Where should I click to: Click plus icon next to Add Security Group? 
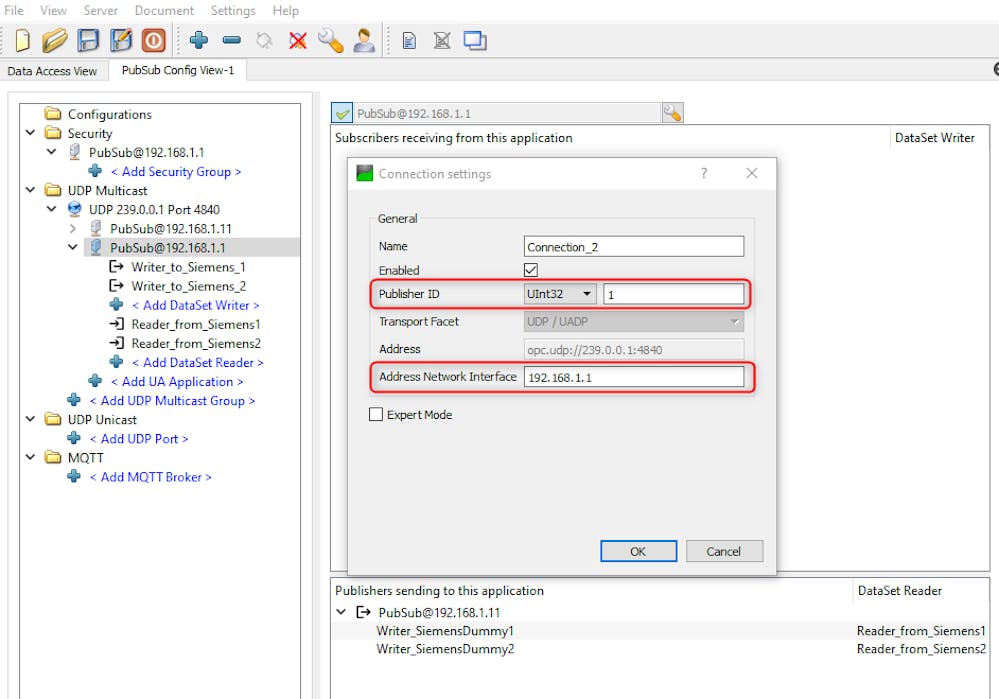click(95, 171)
